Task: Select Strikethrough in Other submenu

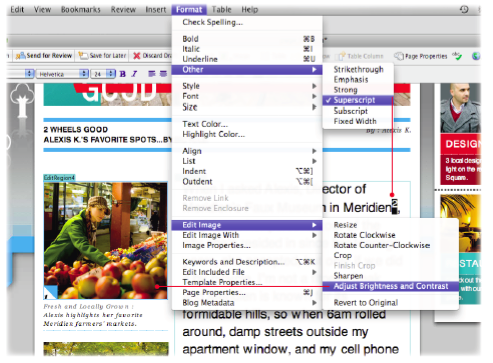Action: (358, 70)
